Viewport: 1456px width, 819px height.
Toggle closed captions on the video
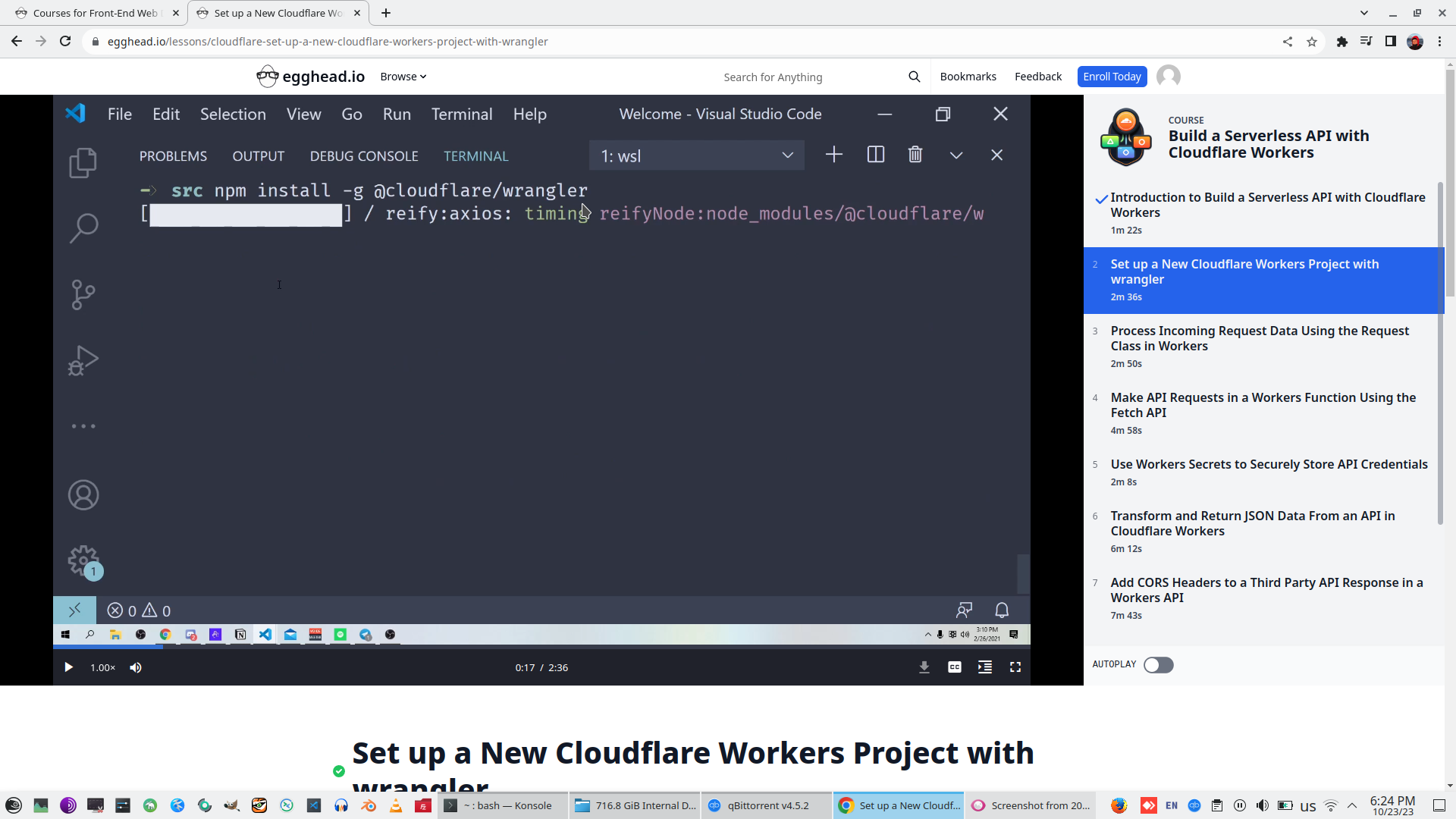(955, 667)
